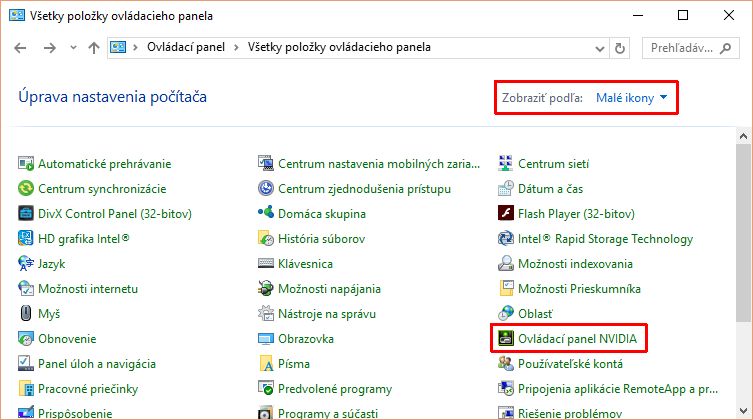Open the Nástroje na správu icon
Viewport: 753px width, 420px height.
(266, 313)
